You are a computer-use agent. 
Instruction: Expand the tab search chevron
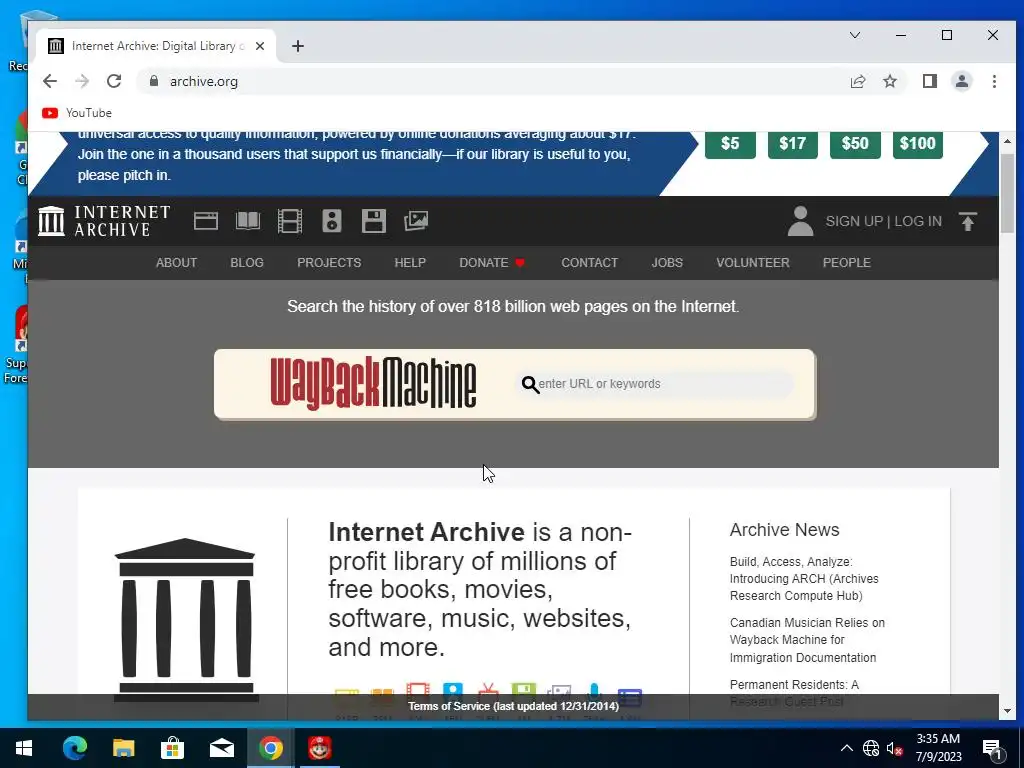point(854,35)
